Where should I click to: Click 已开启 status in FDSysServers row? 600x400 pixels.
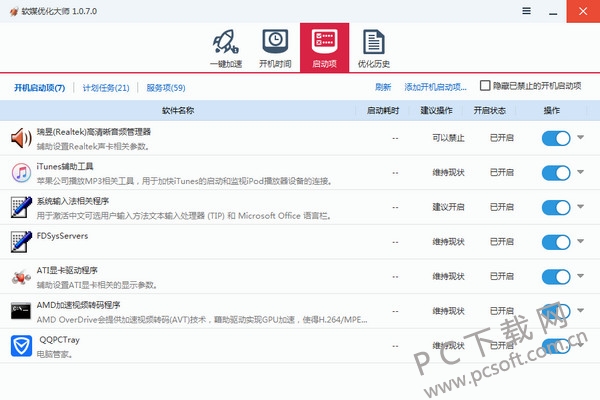(502, 242)
